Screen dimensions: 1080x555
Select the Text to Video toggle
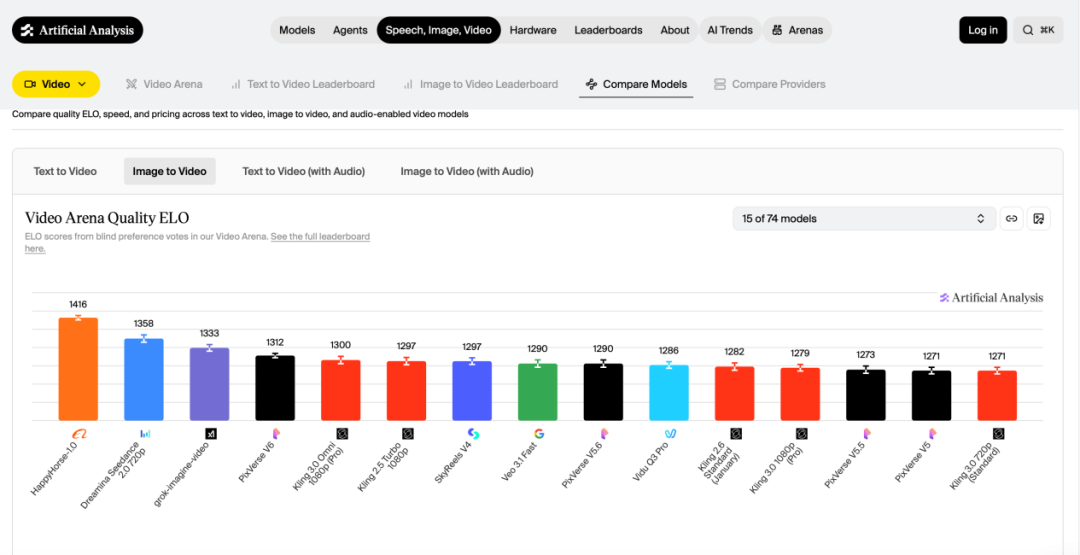pyautogui.click(x=65, y=171)
